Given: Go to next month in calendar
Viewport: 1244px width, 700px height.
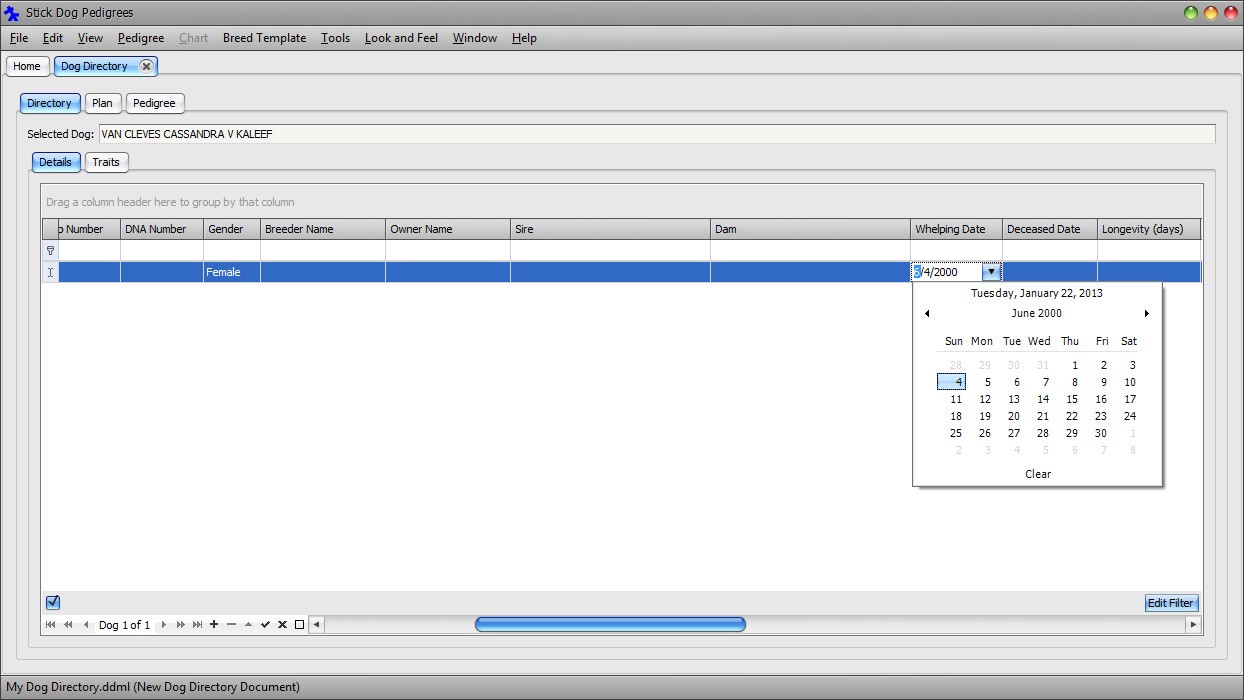Looking at the screenshot, I should click(1146, 314).
